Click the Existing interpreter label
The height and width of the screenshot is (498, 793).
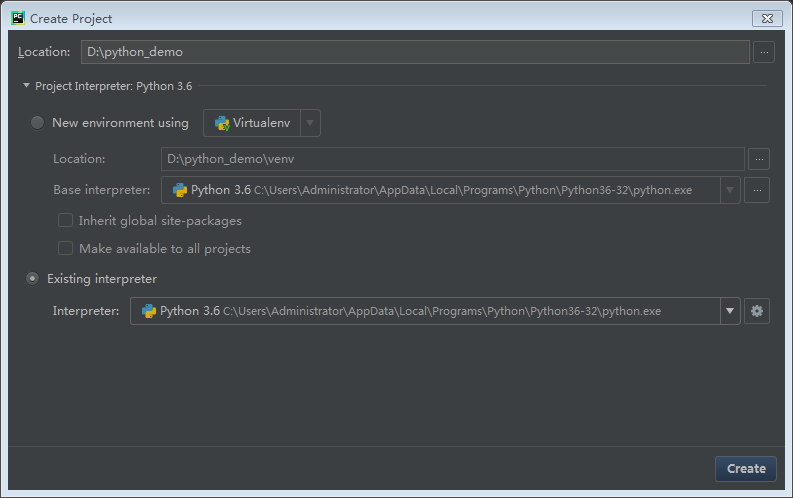pos(102,279)
